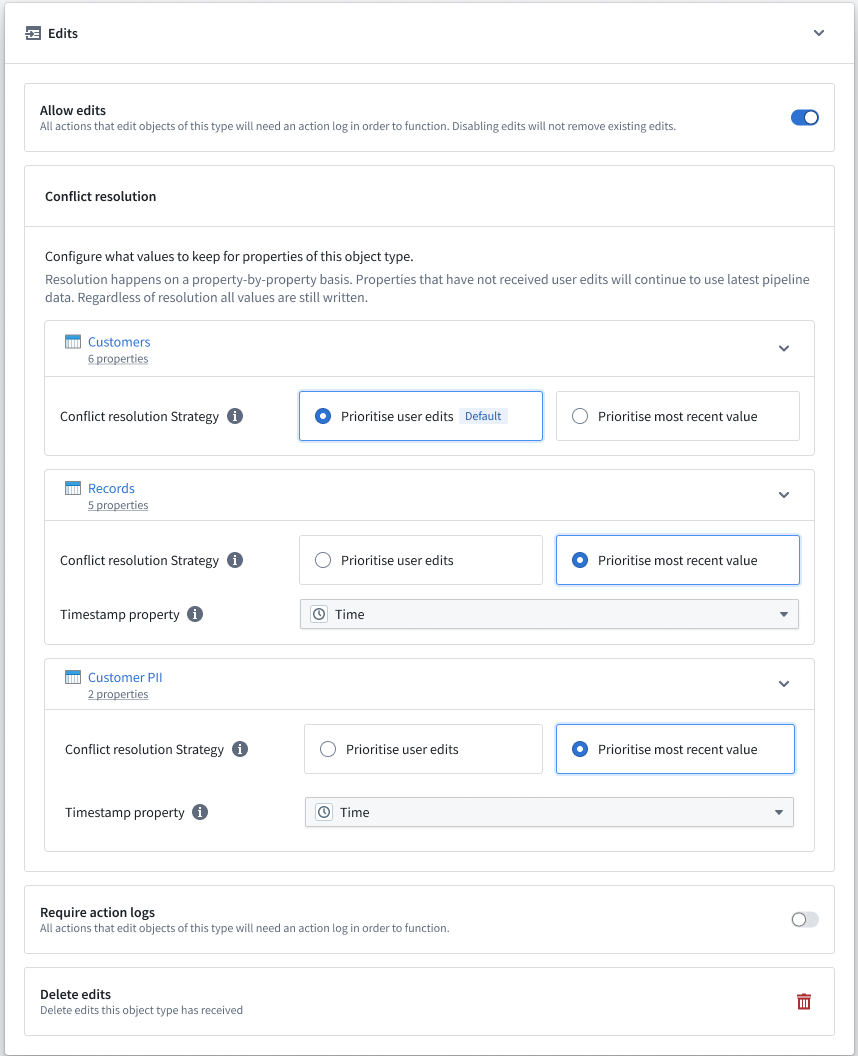The width and height of the screenshot is (858, 1056).
Task: Collapse the Edits section with header chevron
Action: (x=819, y=33)
